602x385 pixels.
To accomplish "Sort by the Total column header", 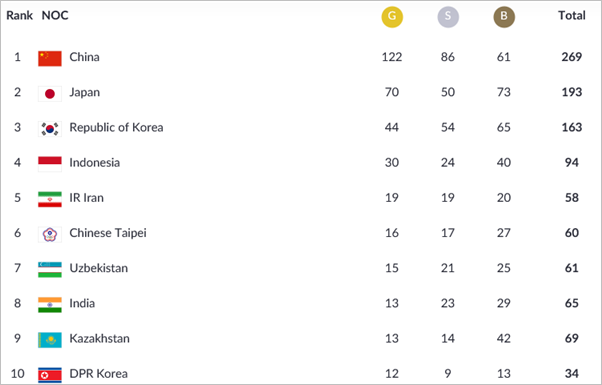I will coord(572,15).
